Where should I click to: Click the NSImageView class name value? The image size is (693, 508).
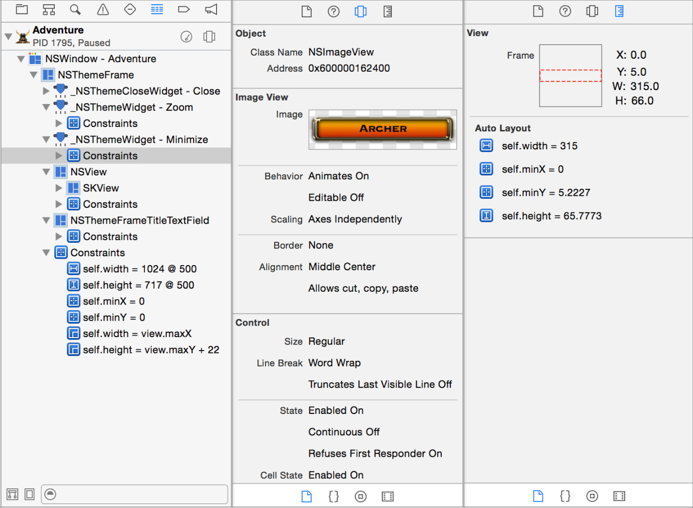point(341,52)
